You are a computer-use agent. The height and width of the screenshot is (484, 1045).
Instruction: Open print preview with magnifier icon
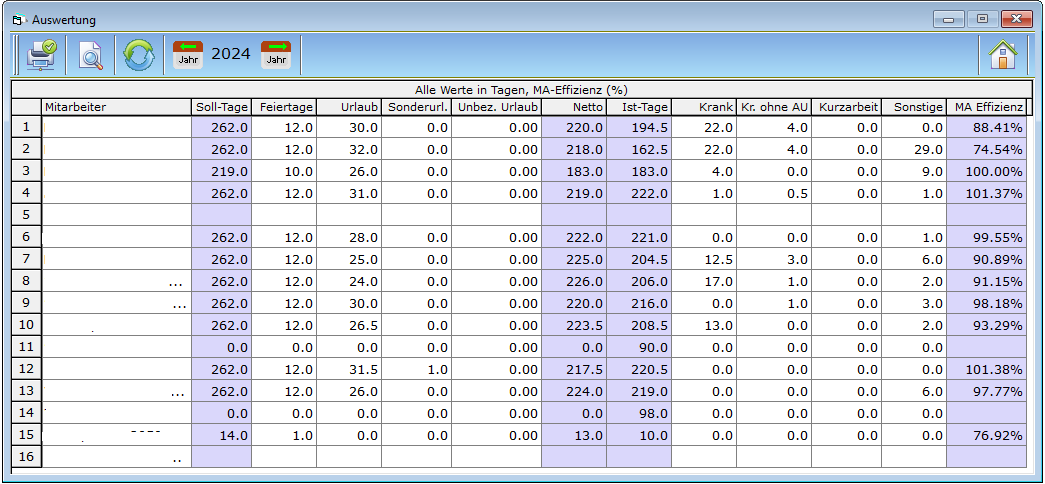coord(91,55)
